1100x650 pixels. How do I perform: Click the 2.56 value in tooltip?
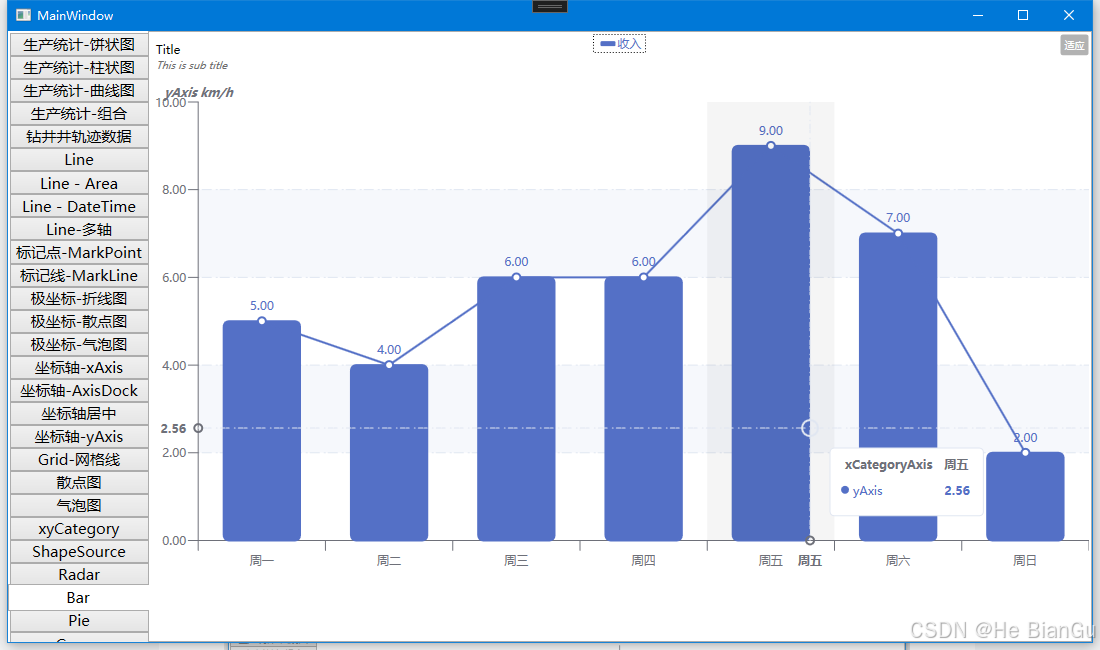tap(957, 491)
